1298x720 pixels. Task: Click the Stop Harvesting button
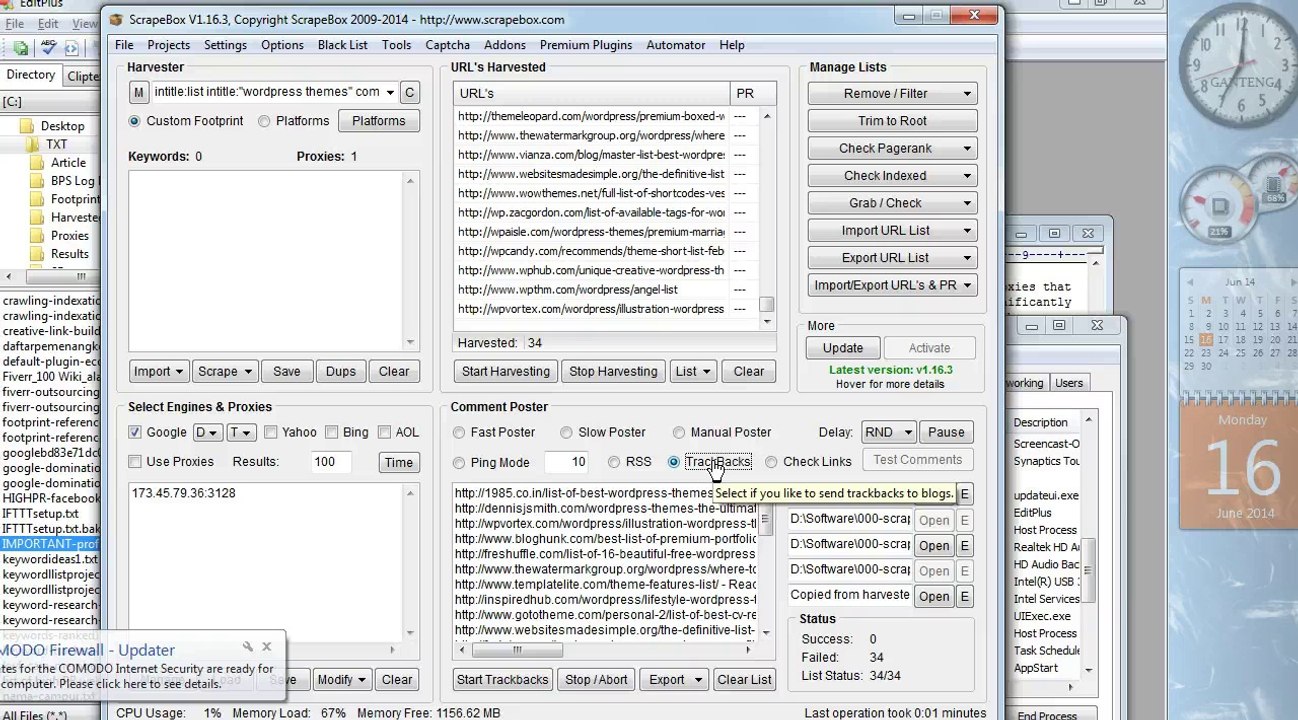[613, 371]
